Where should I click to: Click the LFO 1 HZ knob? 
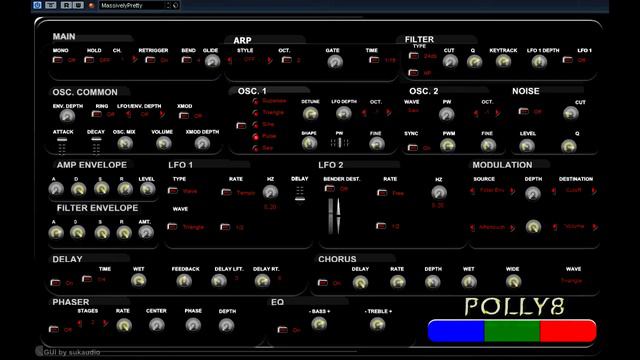270,192
